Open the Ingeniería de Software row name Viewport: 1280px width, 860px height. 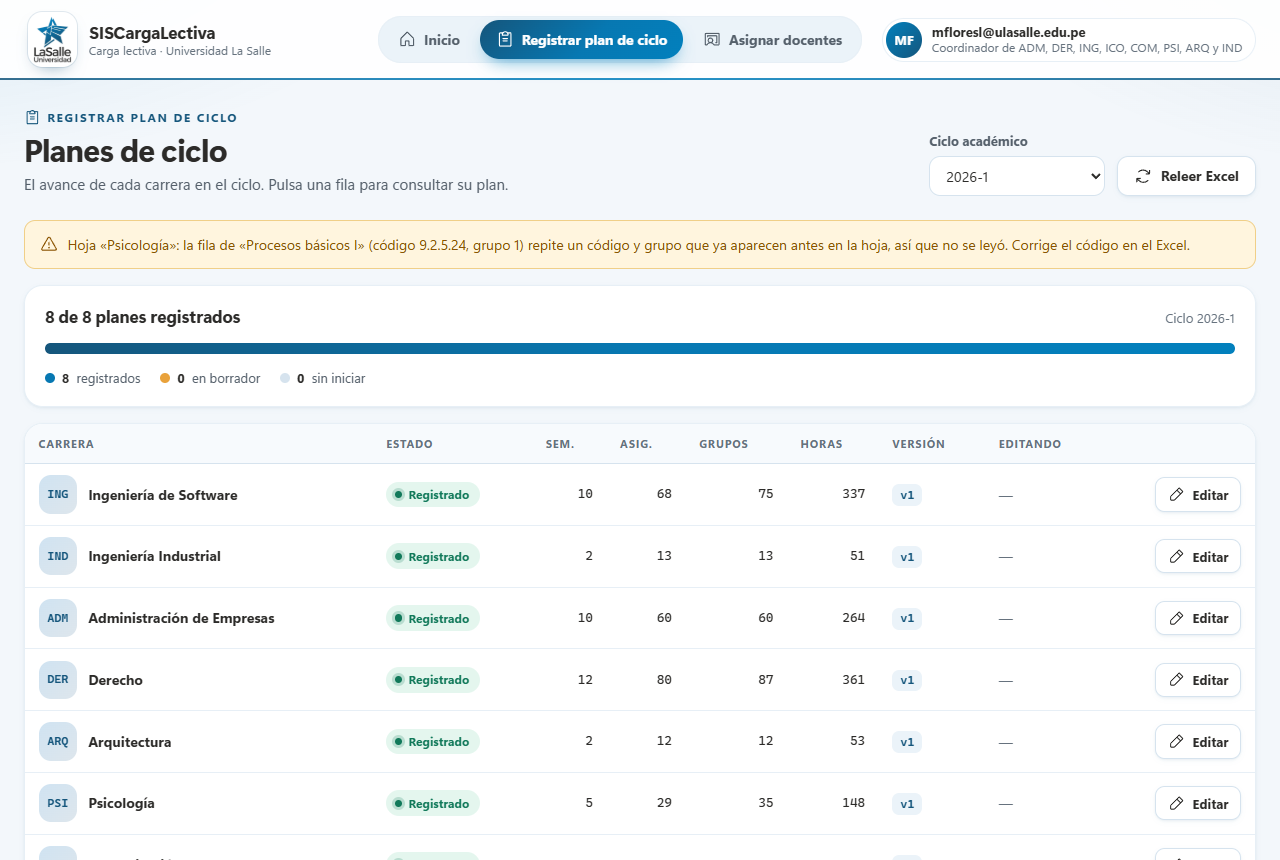(x=163, y=495)
